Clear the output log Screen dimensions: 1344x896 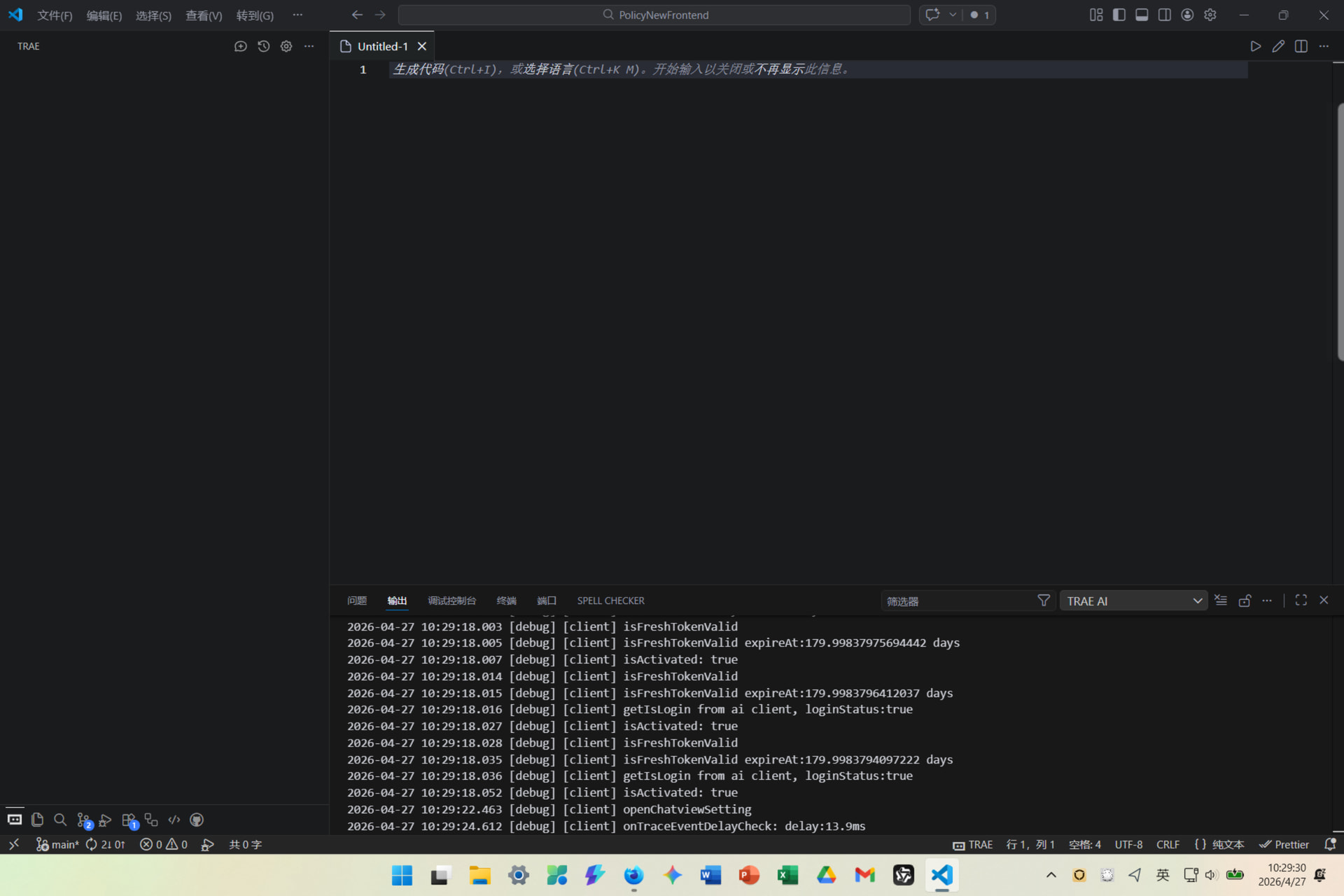(1221, 601)
